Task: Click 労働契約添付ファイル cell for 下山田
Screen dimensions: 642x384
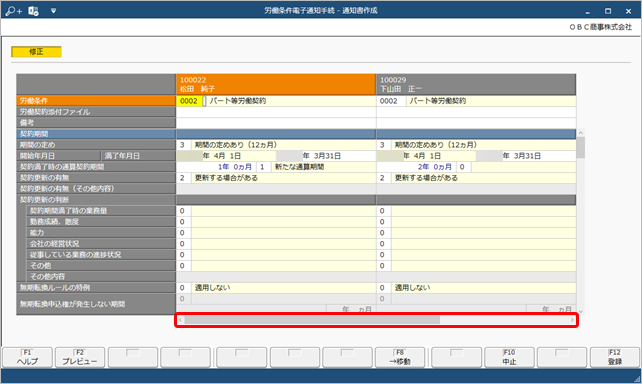Action: 476,112
